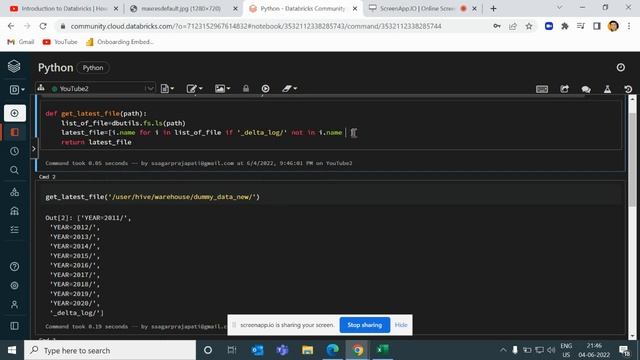Open Revision history icon
The image size is (640, 360).
628,89
